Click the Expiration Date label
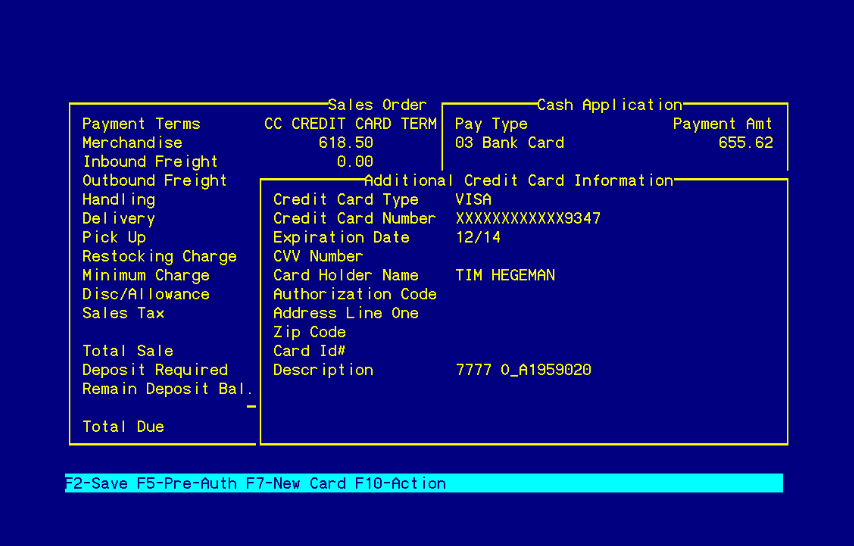This screenshot has width=854, height=546. tap(341, 238)
